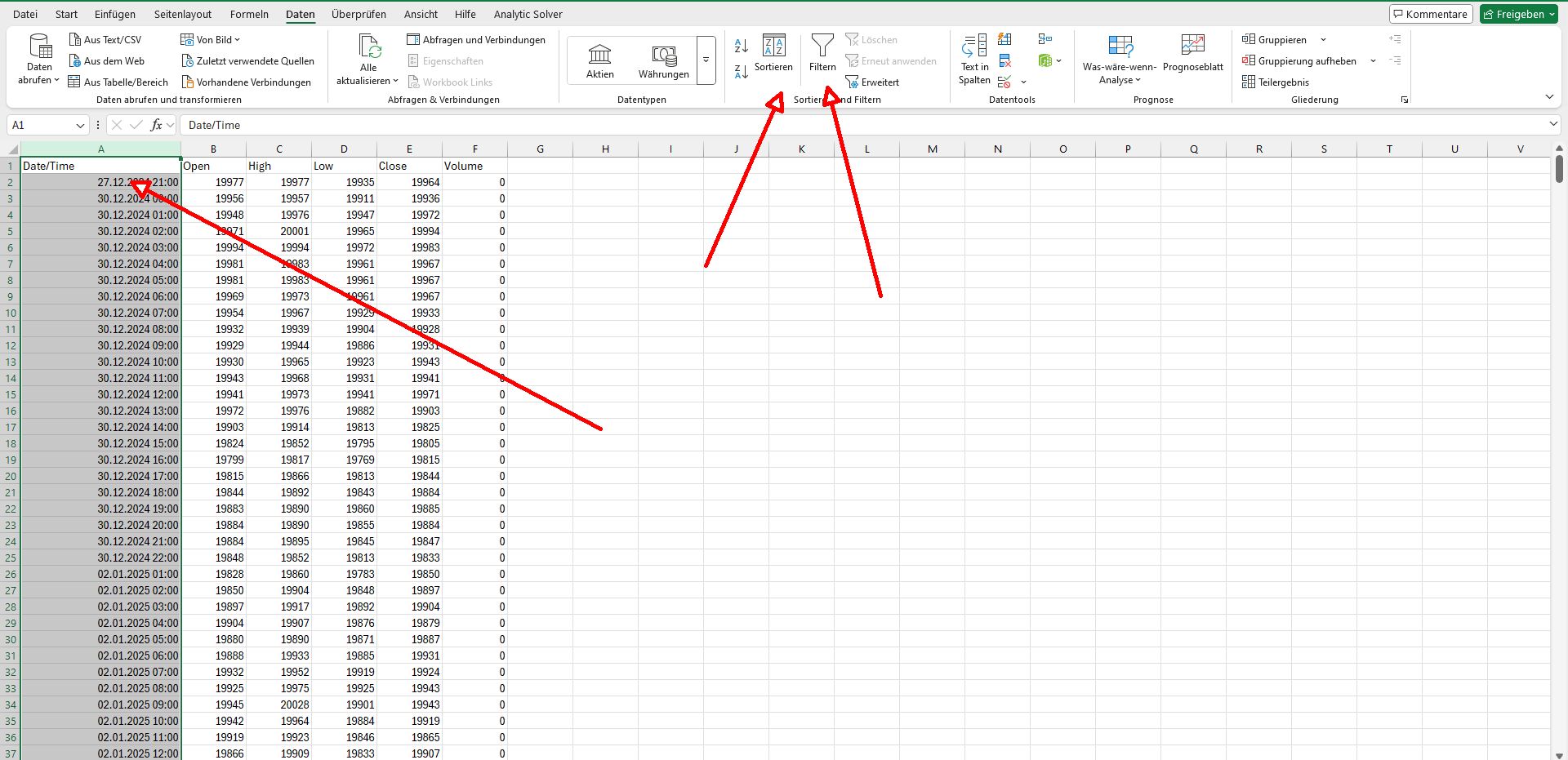
Task: Select the Währungen data type
Action: [663, 61]
